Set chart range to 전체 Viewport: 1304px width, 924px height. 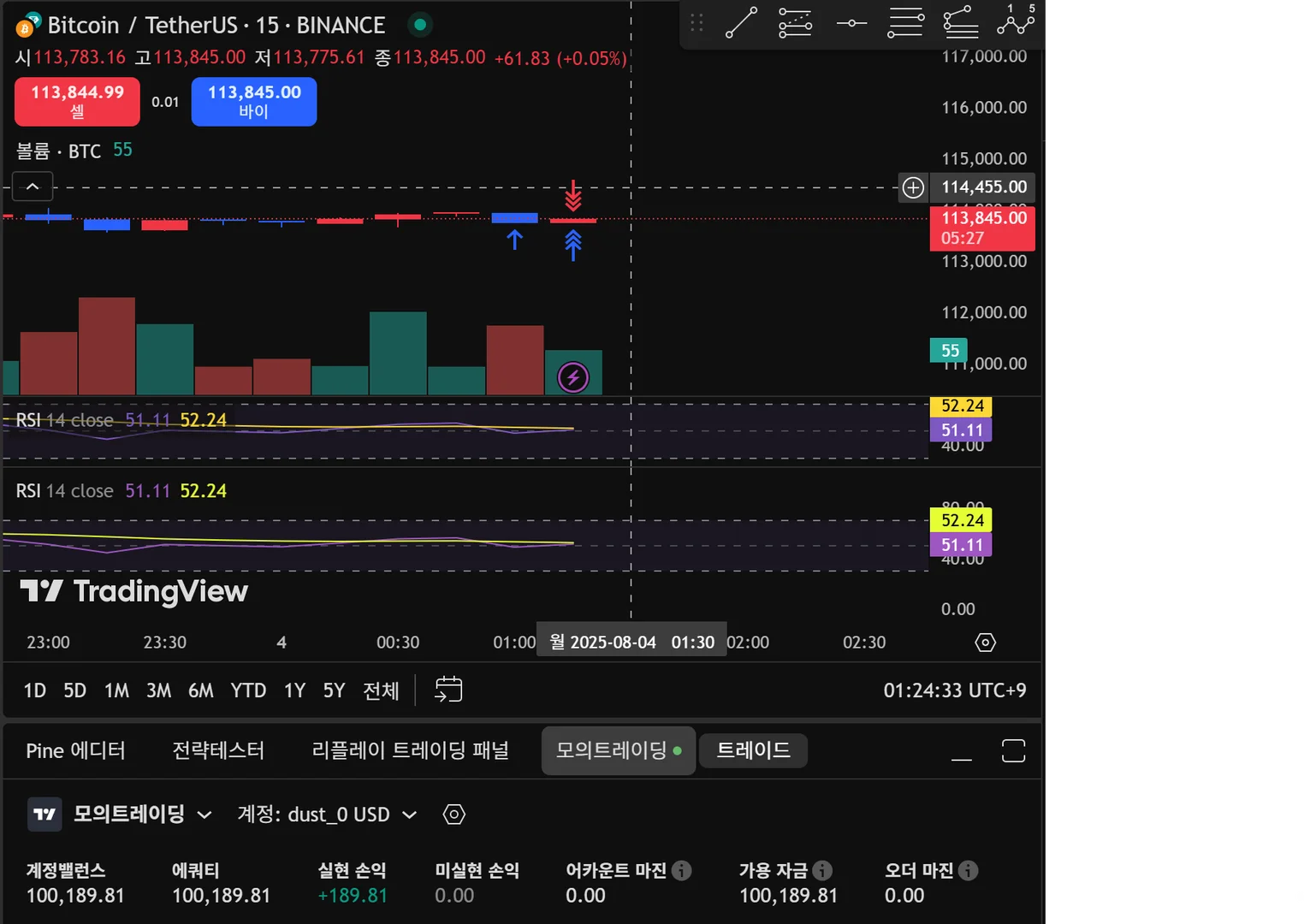[x=382, y=690]
